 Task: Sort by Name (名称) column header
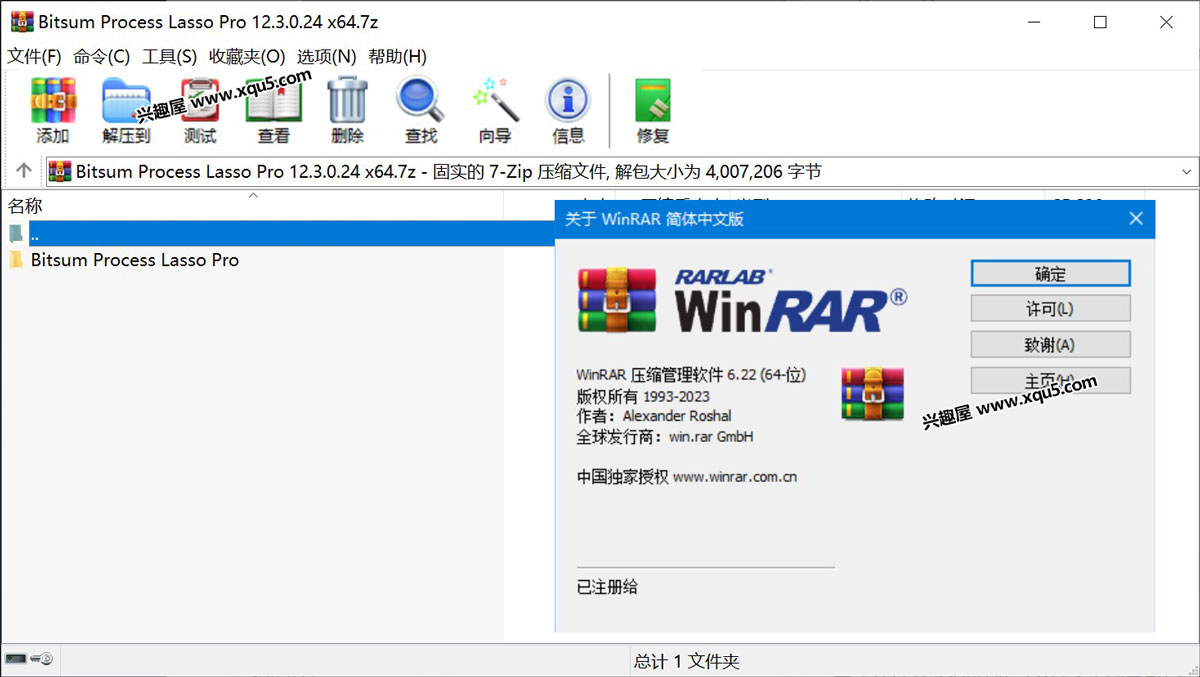[252, 205]
